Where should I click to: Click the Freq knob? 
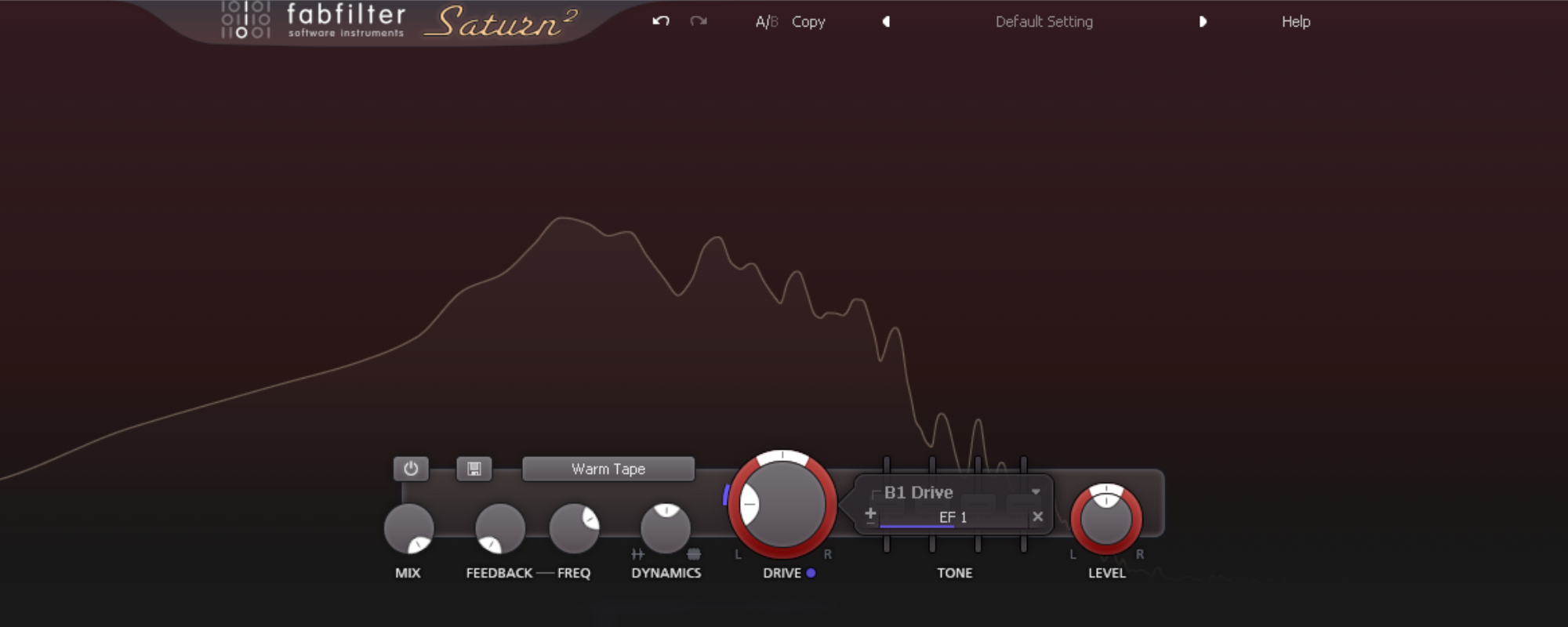(574, 528)
